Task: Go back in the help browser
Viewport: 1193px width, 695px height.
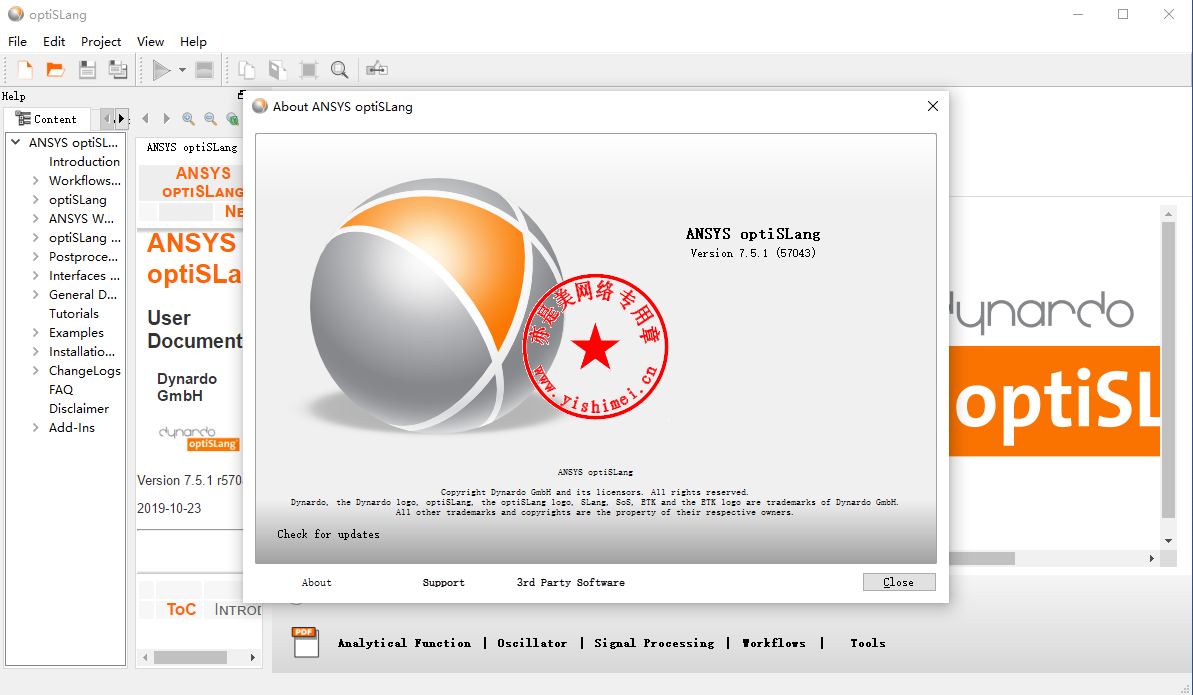Action: point(145,119)
